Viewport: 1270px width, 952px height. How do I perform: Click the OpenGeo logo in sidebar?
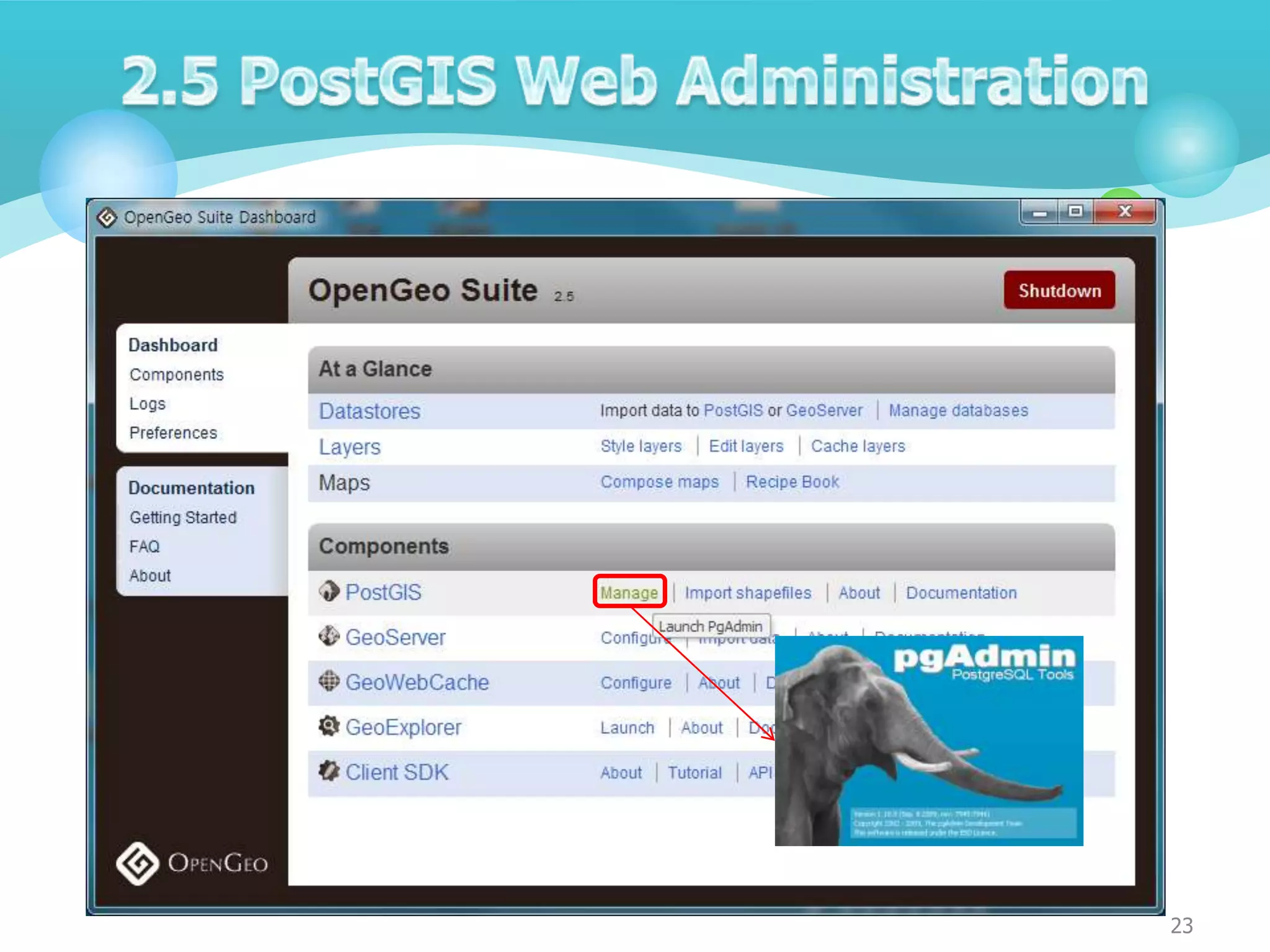click(x=192, y=863)
